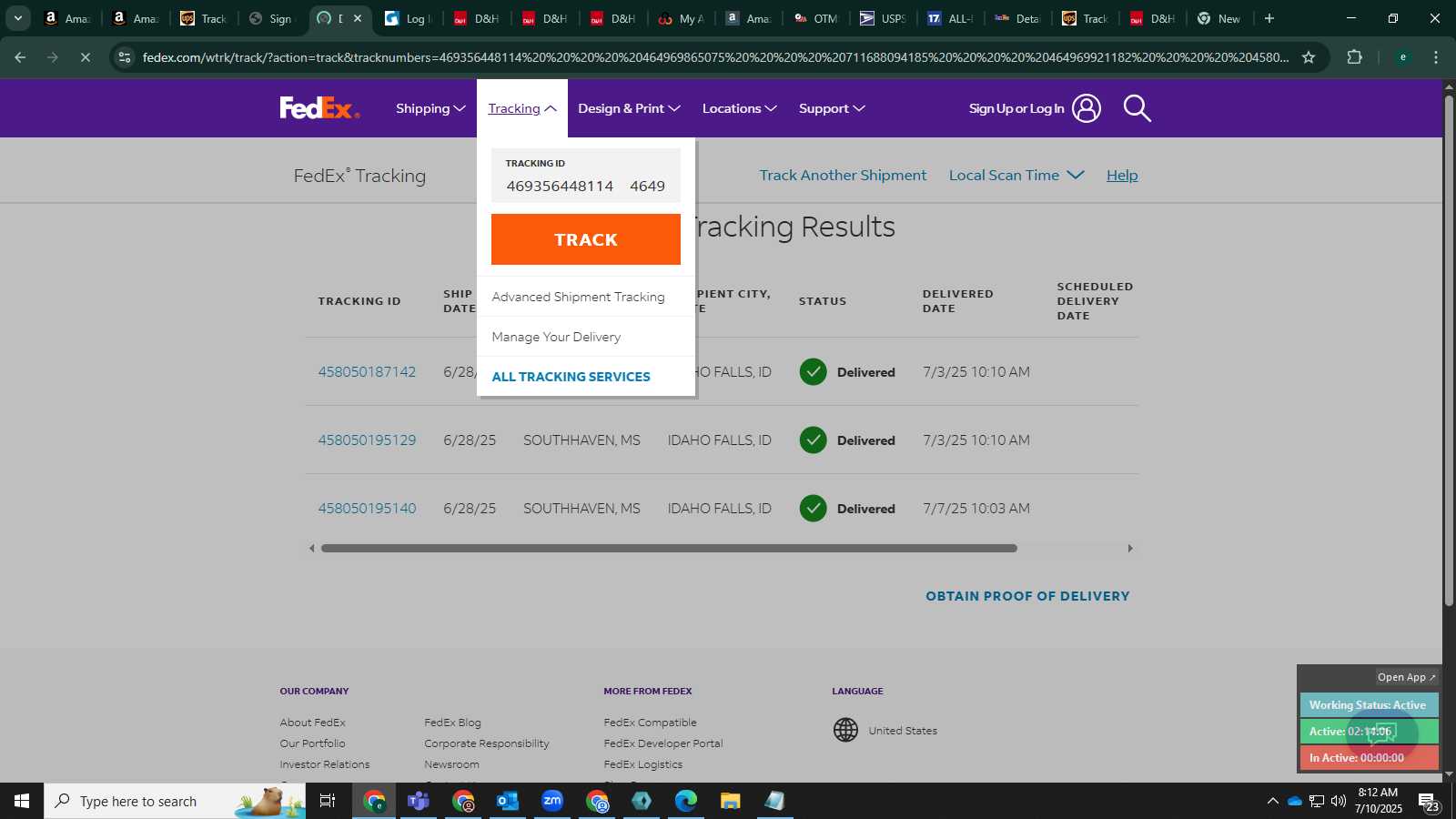Click Track Another Shipment link
The width and height of the screenshot is (1456, 819).
click(843, 175)
